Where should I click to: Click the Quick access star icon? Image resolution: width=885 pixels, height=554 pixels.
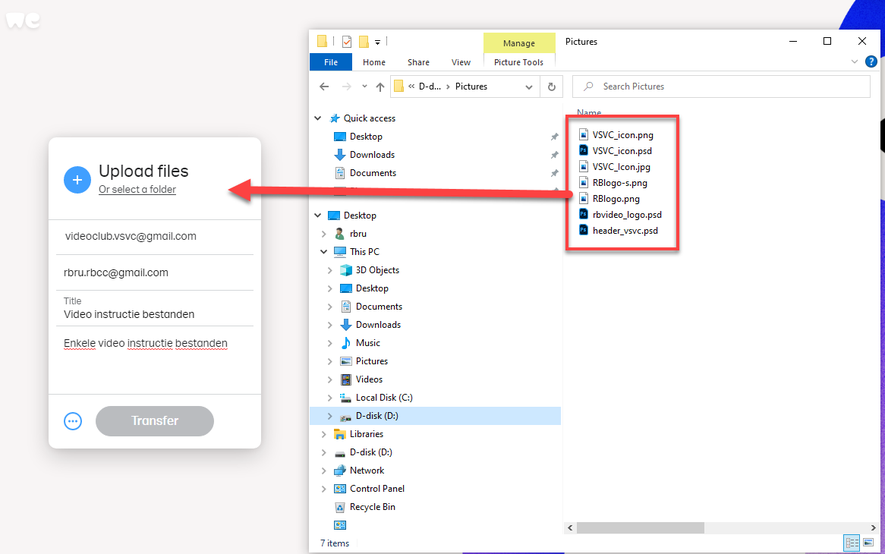tap(334, 118)
